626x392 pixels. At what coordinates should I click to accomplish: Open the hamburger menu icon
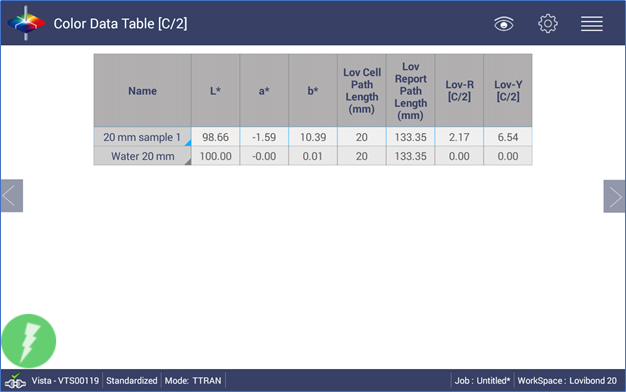point(592,24)
